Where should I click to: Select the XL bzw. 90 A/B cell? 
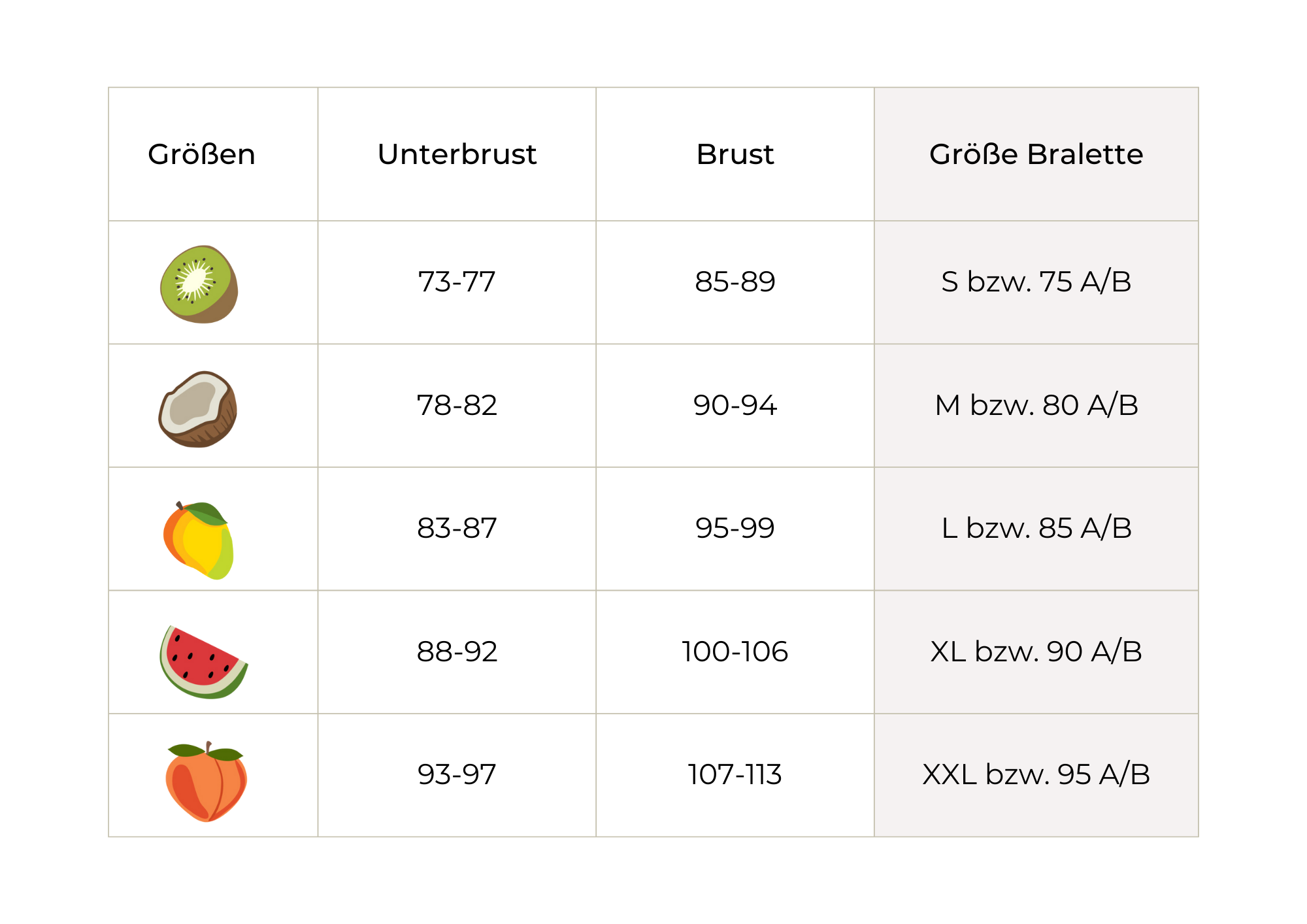[x=1036, y=652]
